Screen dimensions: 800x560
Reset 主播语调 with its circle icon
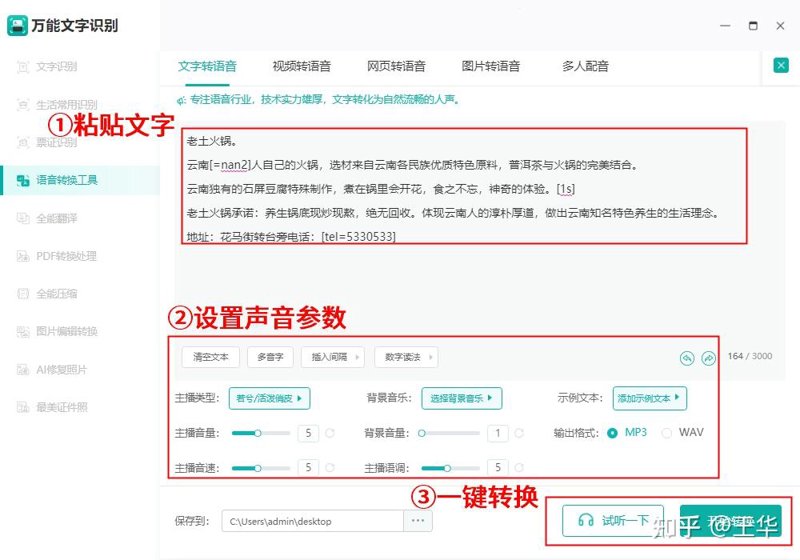[x=519, y=467]
